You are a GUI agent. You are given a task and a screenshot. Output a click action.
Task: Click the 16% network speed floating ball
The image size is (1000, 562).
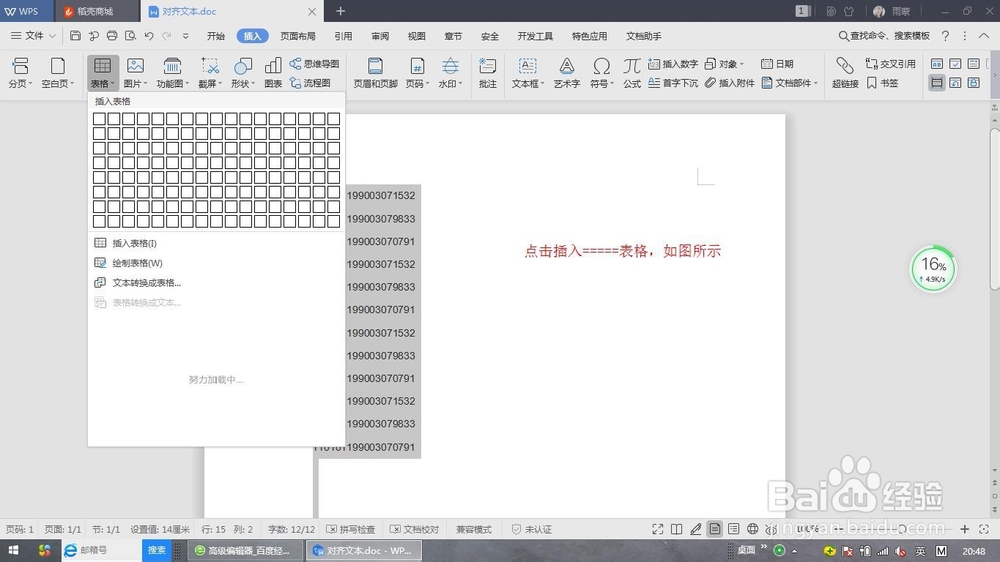point(932,269)
